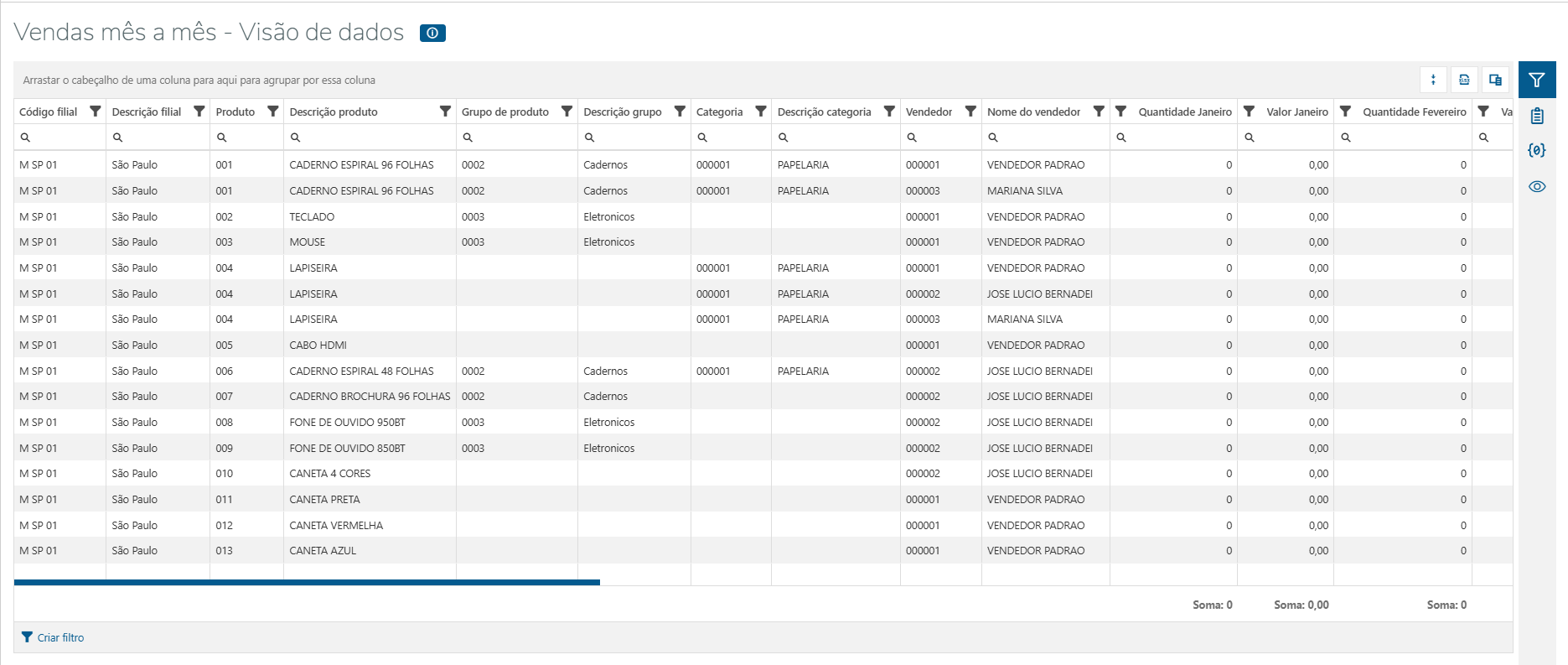This screenshot has height=665, width=1568.
Task: Open the curly-braces parameters icon
Action: 1536,151
